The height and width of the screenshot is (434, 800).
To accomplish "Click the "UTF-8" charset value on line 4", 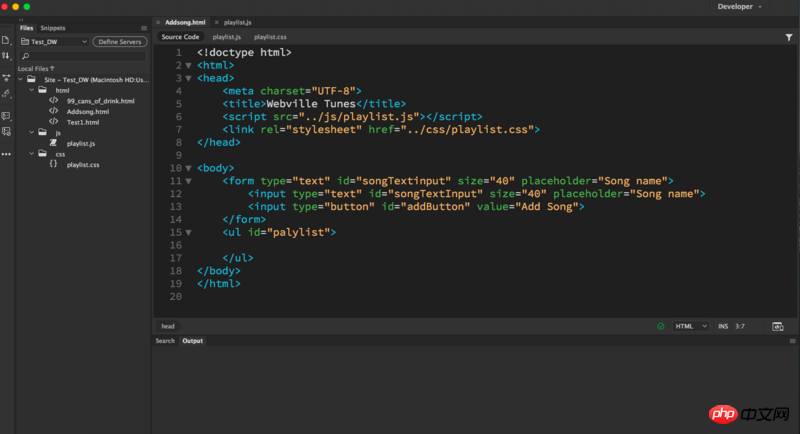I will click(334, 91).
